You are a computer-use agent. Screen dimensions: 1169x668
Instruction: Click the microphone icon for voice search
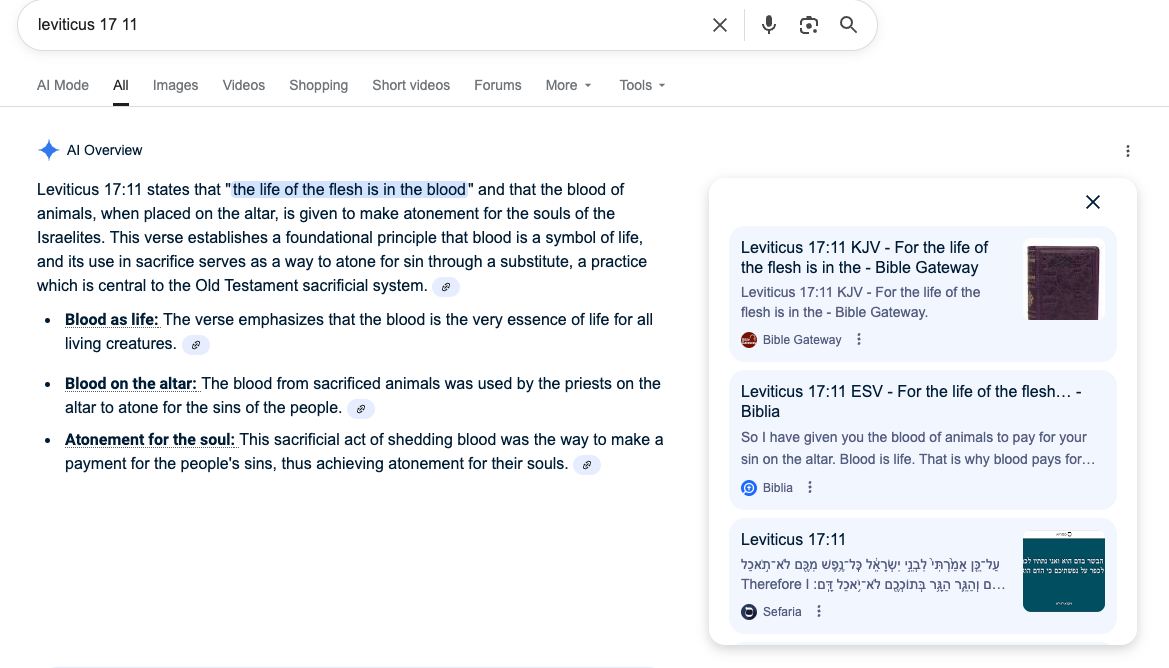(x=768, y=25)
